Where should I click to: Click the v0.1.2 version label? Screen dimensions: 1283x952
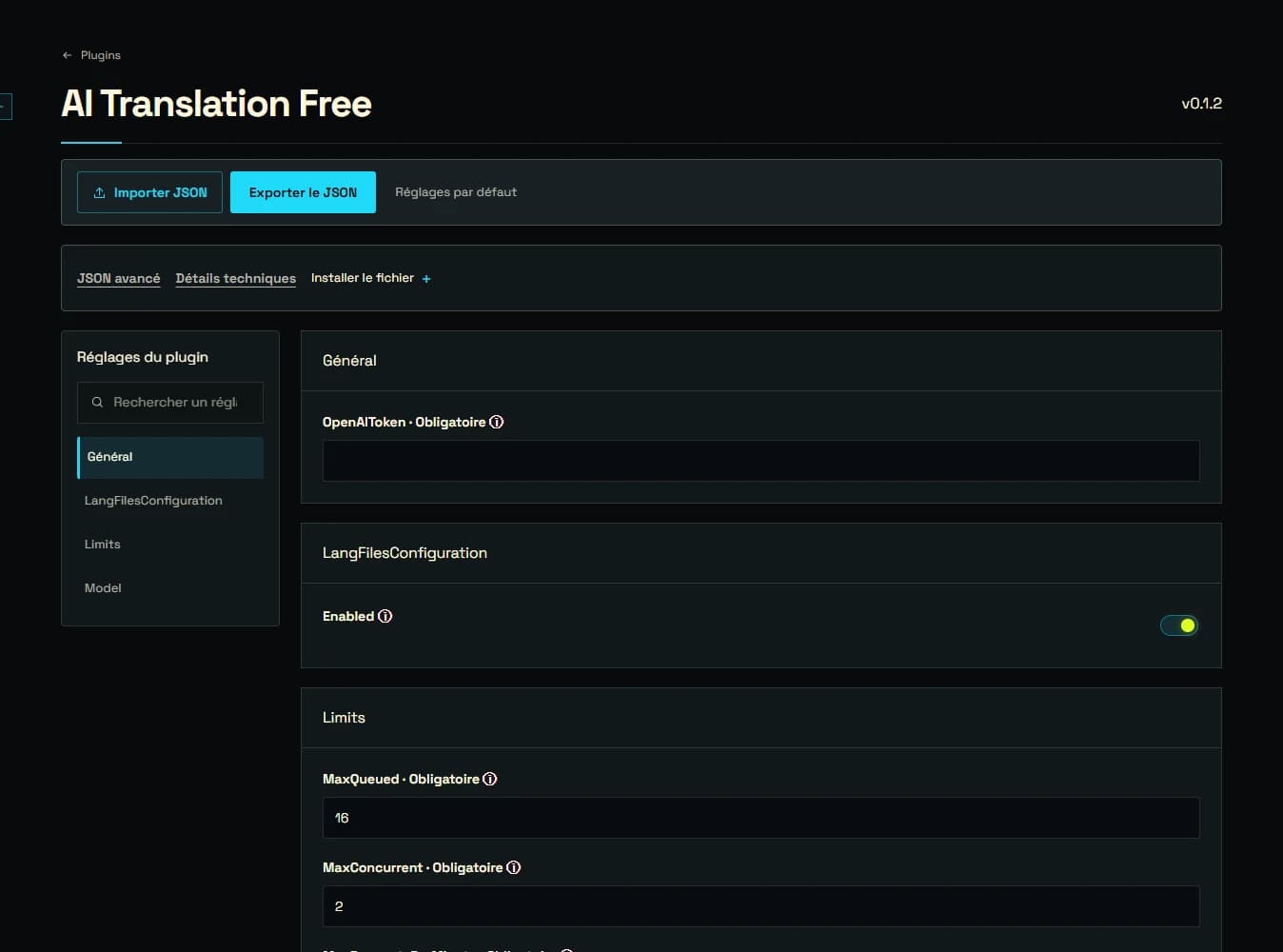click(x=1201, y=103)
